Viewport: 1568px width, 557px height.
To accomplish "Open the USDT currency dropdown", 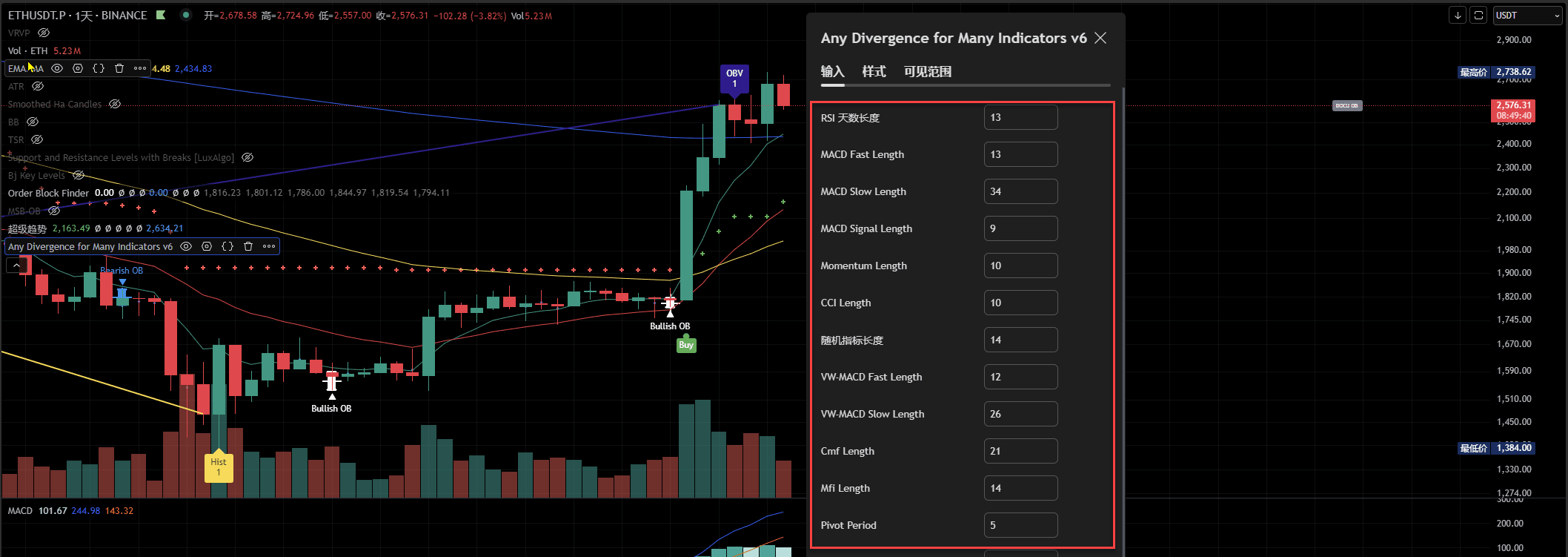I will pos(1528,15).
